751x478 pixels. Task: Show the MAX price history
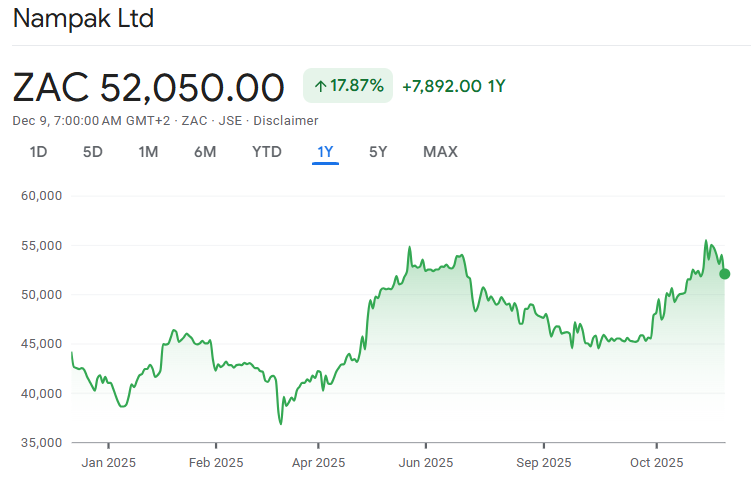point(440,152)
